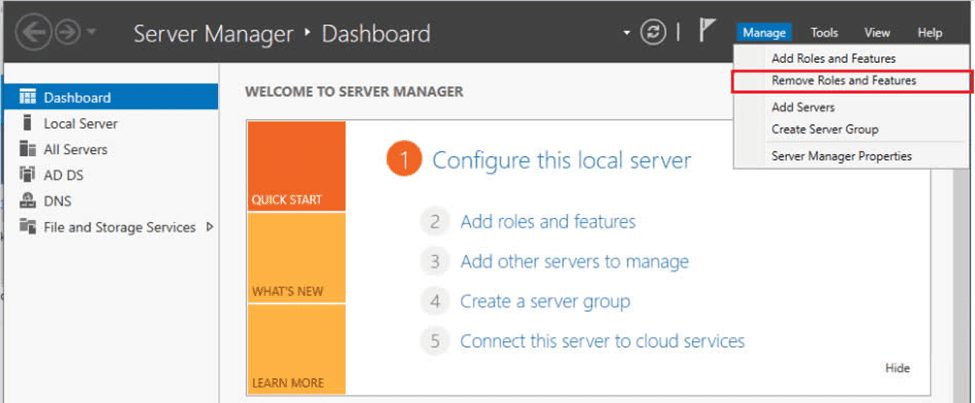This screenshot has height=403, width=975.
Task: Open the notifications flag icon
Action: 707,30
